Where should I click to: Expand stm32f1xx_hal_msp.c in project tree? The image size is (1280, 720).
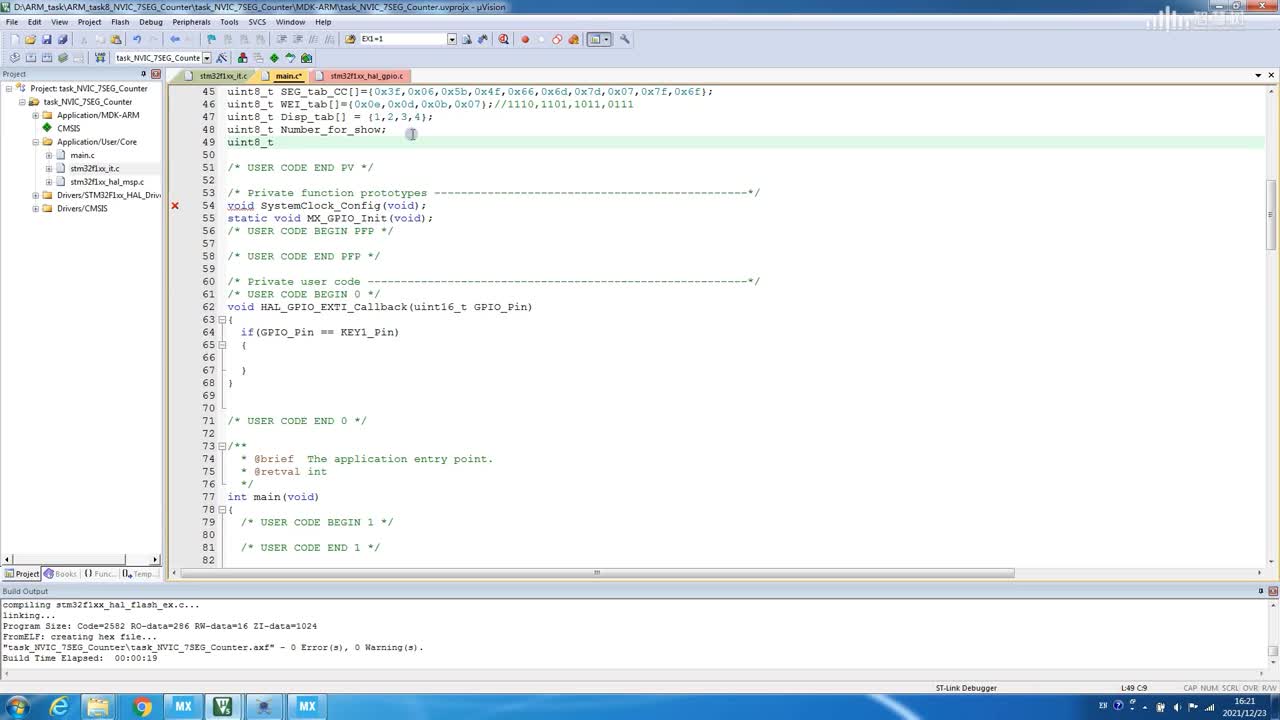click(x=48, y=182)
